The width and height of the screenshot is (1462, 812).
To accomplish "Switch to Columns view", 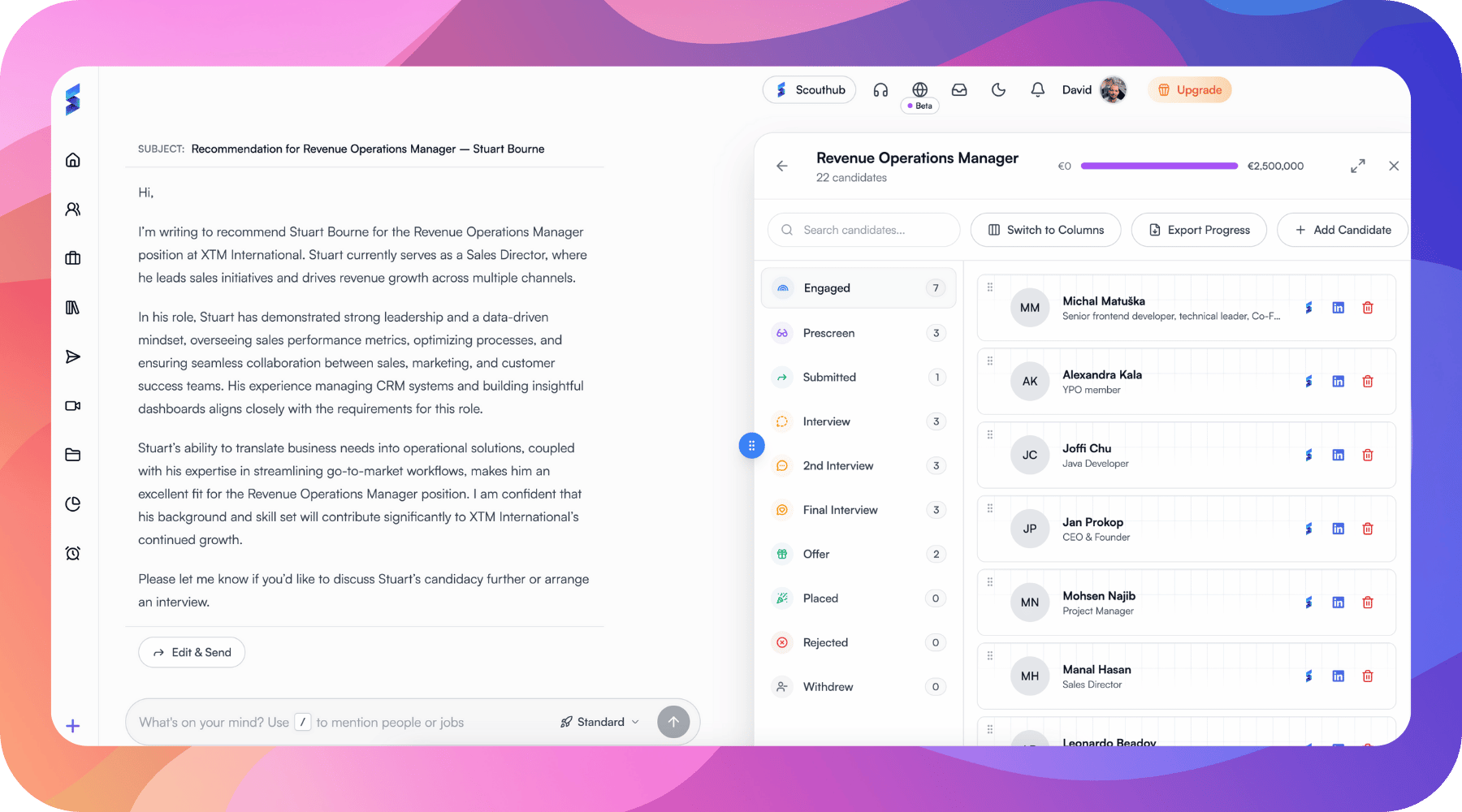I will [x=1045, y=230].
